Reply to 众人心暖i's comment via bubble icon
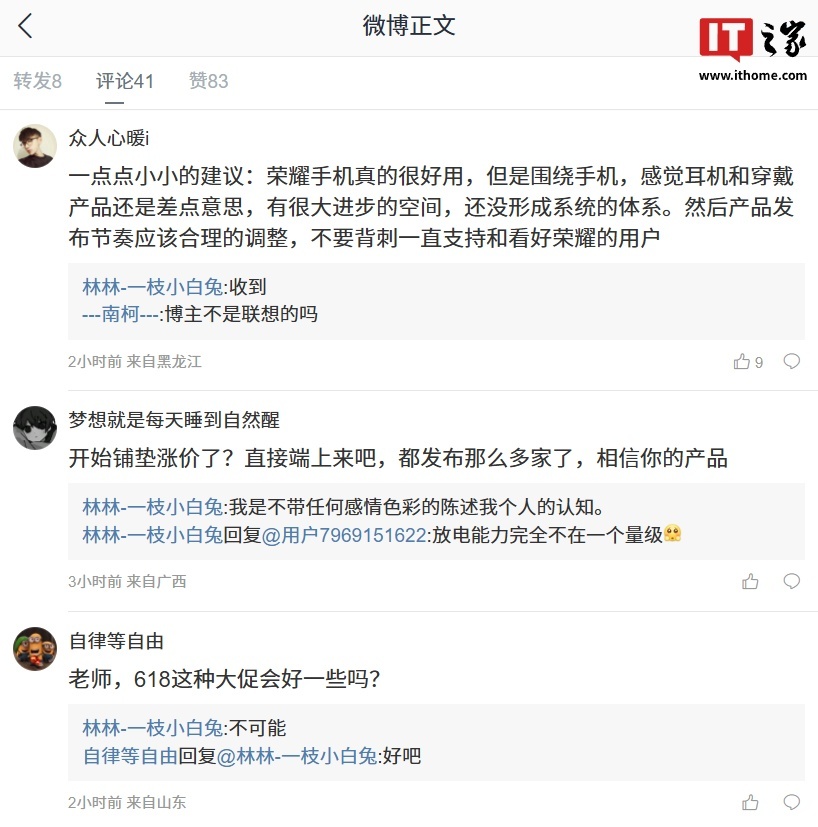 coord(791,362)
